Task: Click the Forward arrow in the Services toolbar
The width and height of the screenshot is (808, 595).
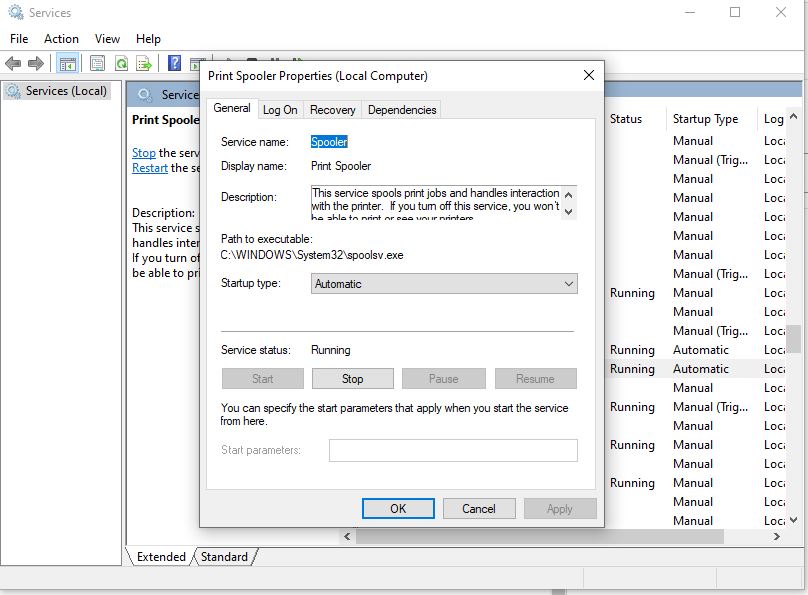Action: point(36,64)
